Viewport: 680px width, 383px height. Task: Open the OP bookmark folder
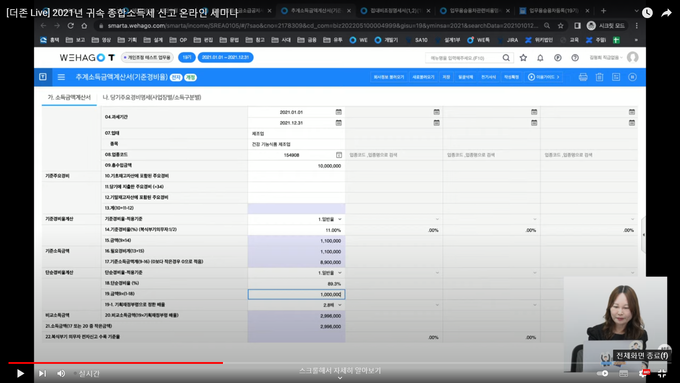[179, 40]
